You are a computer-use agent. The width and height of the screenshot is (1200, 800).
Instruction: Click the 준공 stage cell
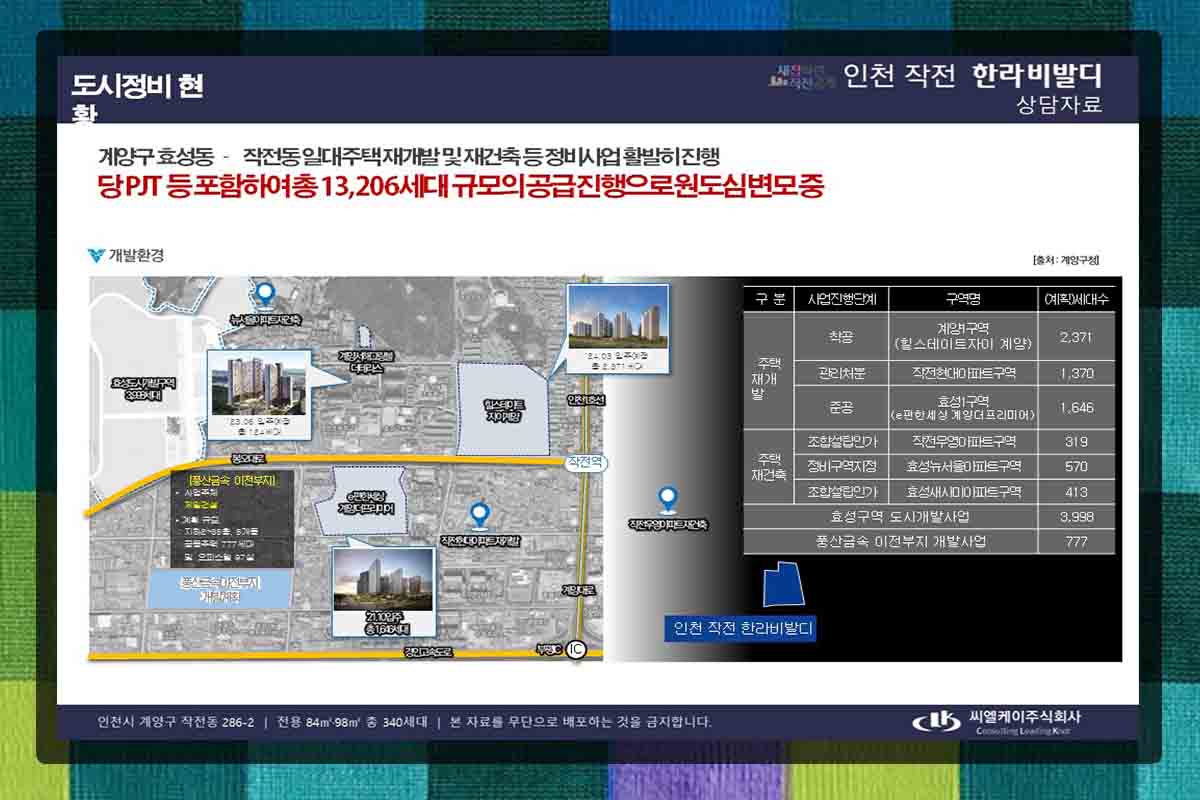pos(841,407)
